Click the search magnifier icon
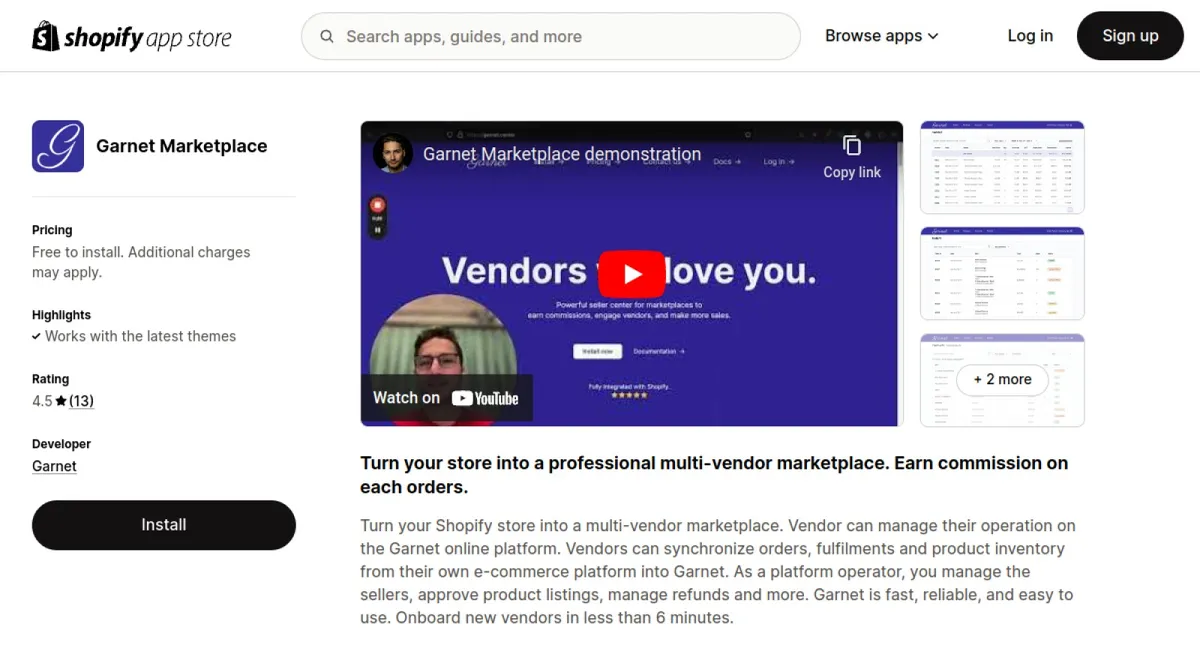Image resolution: width=1200 pixels, height=650 pixels. [327, 37]
